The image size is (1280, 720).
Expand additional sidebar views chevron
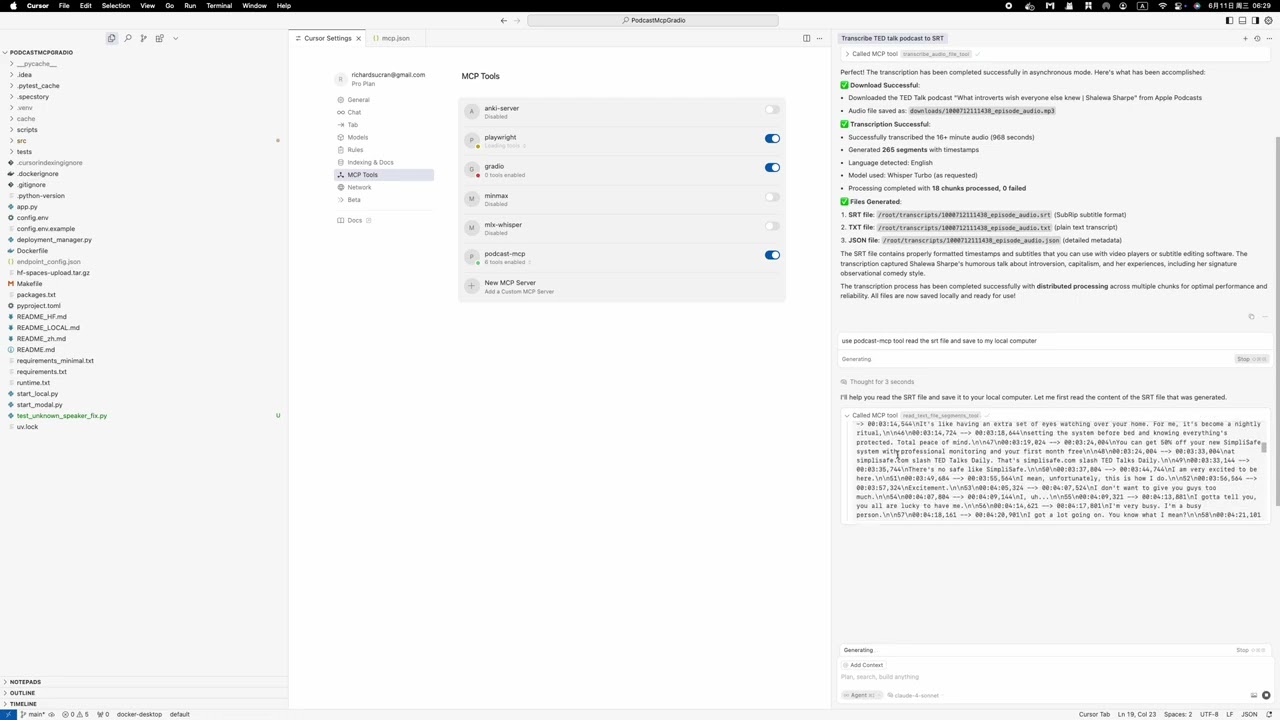(x=175, y=38)
